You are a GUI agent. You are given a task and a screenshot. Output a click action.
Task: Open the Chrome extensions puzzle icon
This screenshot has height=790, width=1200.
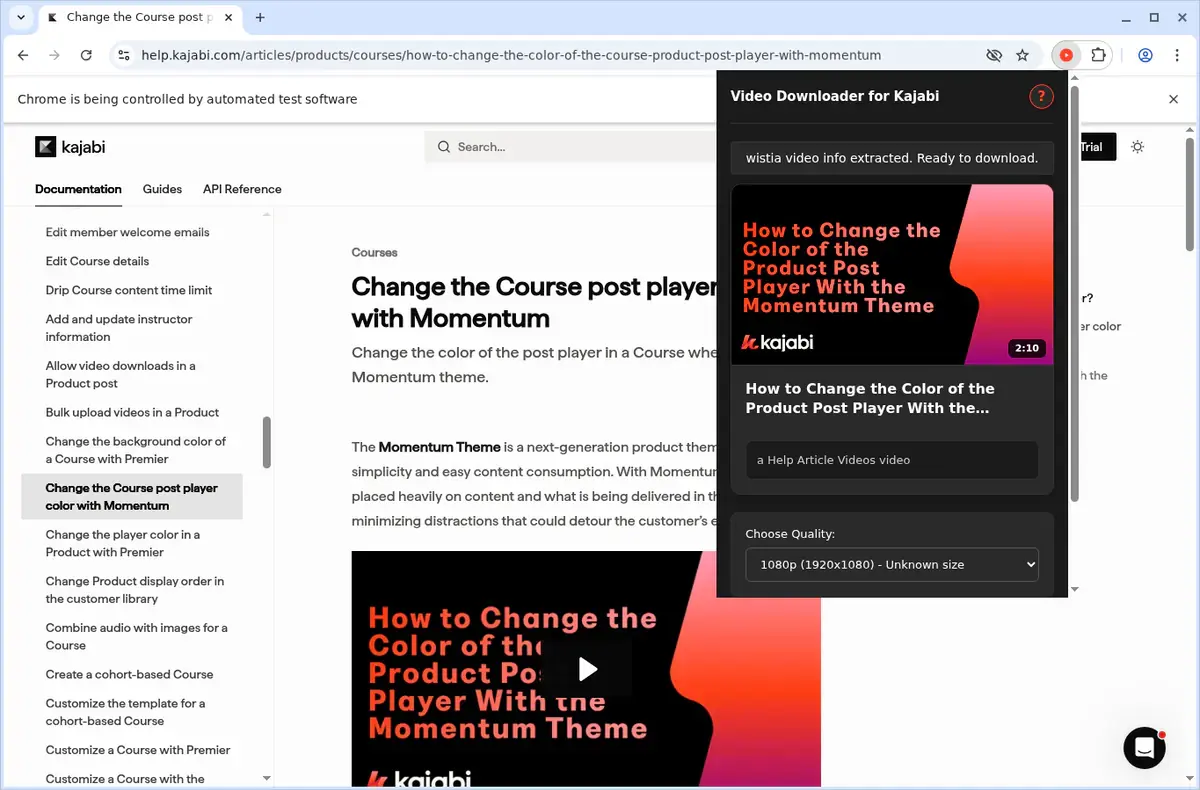pos(1098,56)
